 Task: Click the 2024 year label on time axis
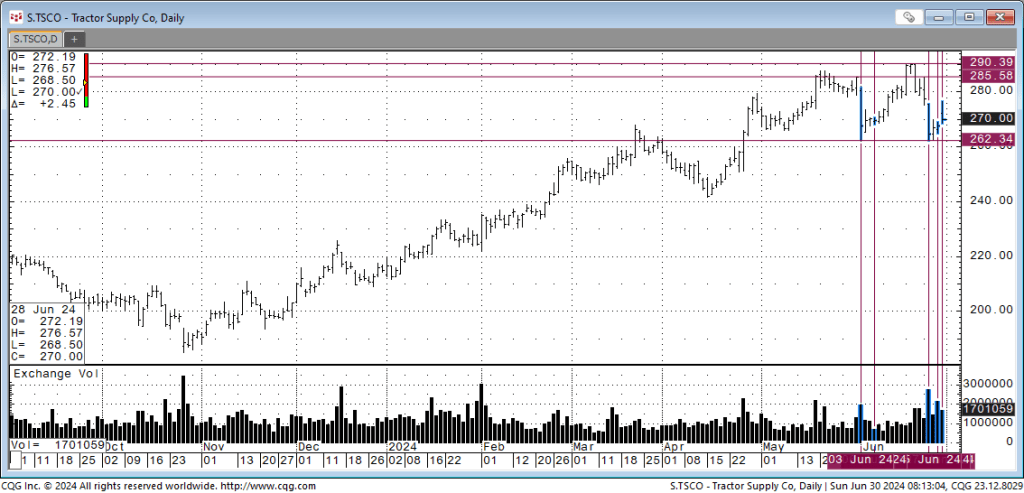click(x=402, y=446)
